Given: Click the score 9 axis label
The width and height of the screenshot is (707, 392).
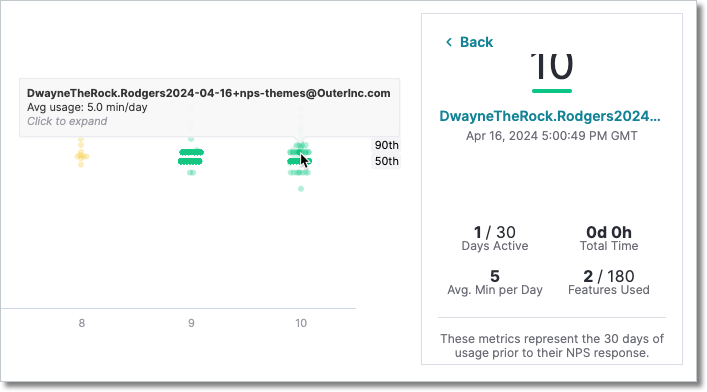Looking at the screenshot, I should 191,323.
